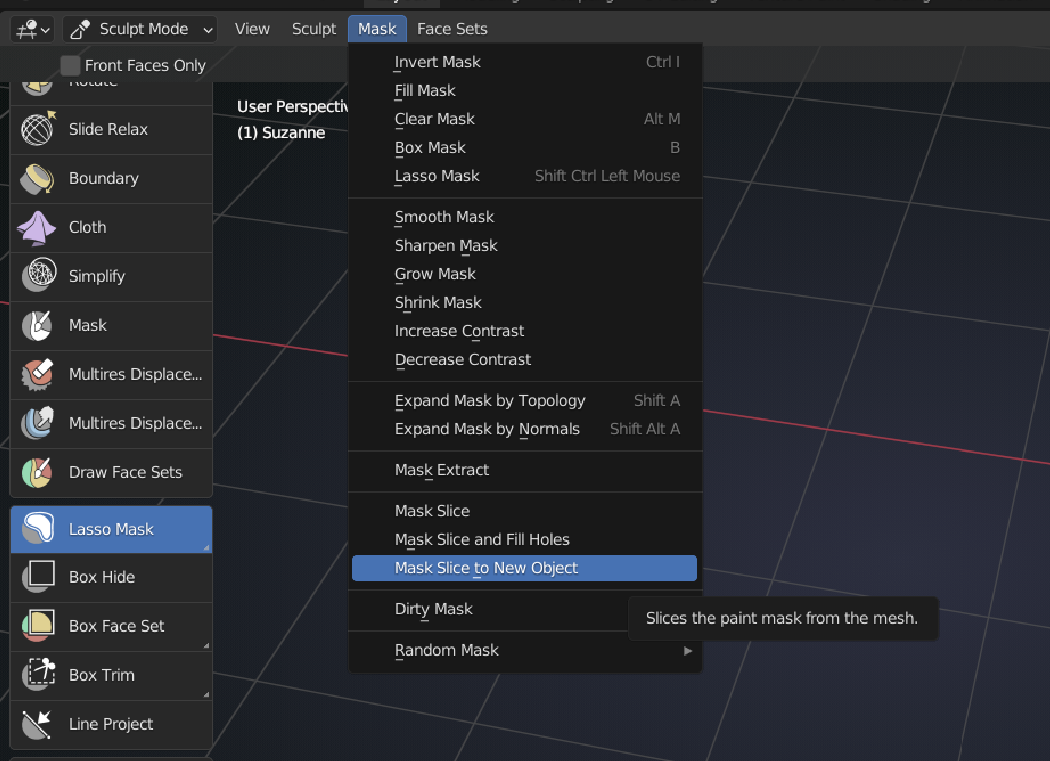Select the Slide Relax sculpt tool
The image size is (1050, 761).
[110, 129]
